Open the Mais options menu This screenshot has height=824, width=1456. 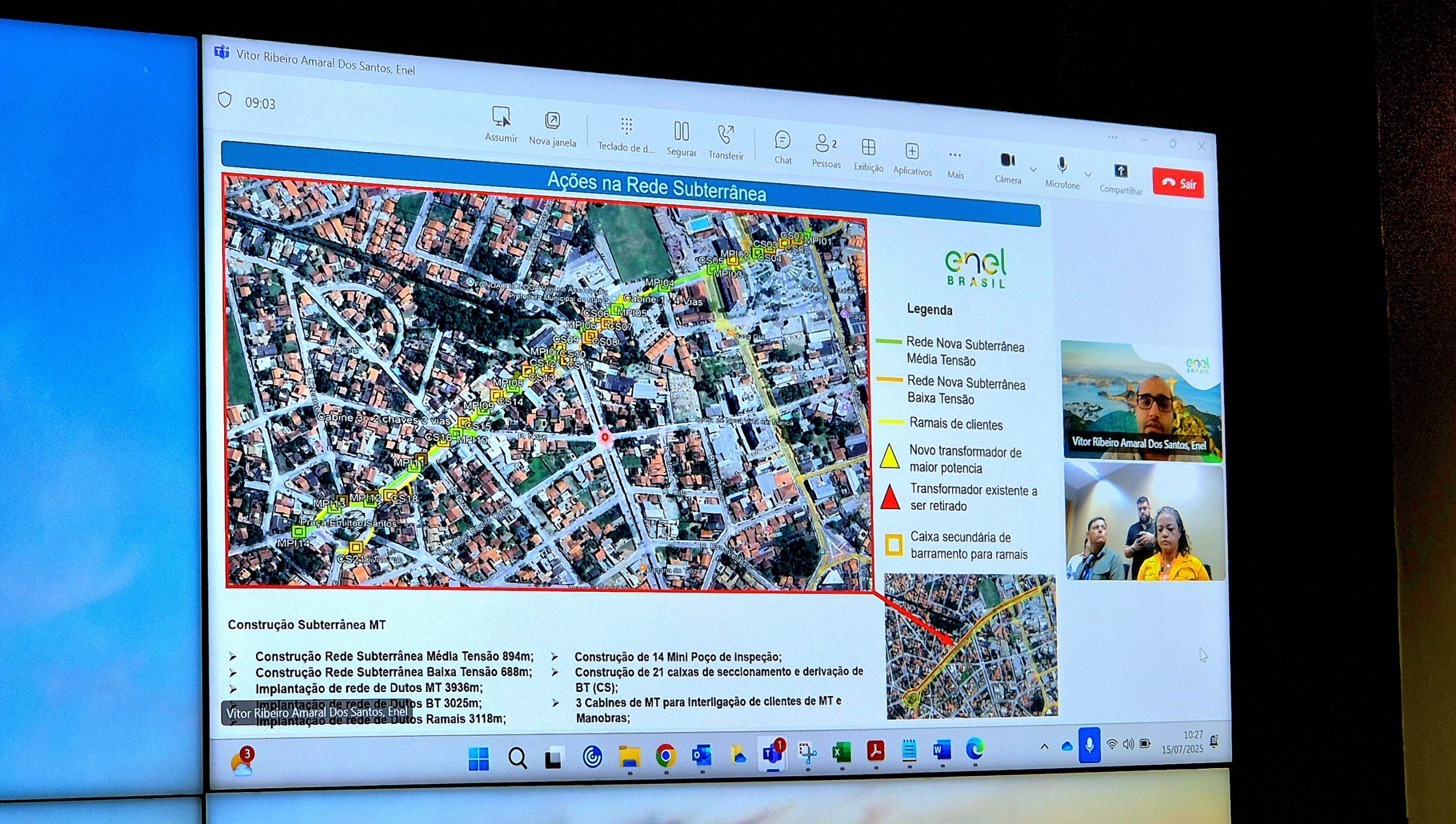pos(955,156)
